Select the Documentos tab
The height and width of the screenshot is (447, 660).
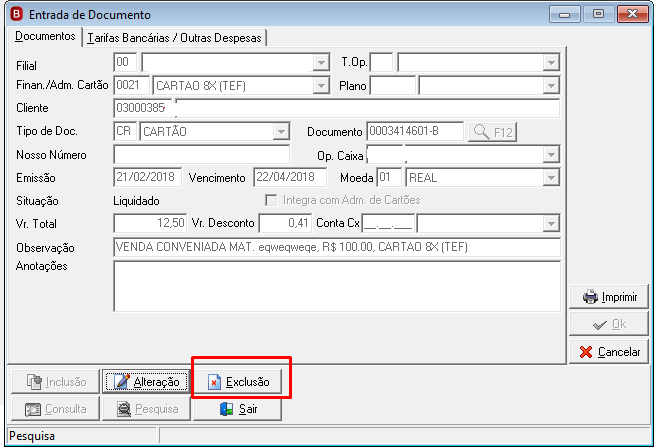[45, 37]
